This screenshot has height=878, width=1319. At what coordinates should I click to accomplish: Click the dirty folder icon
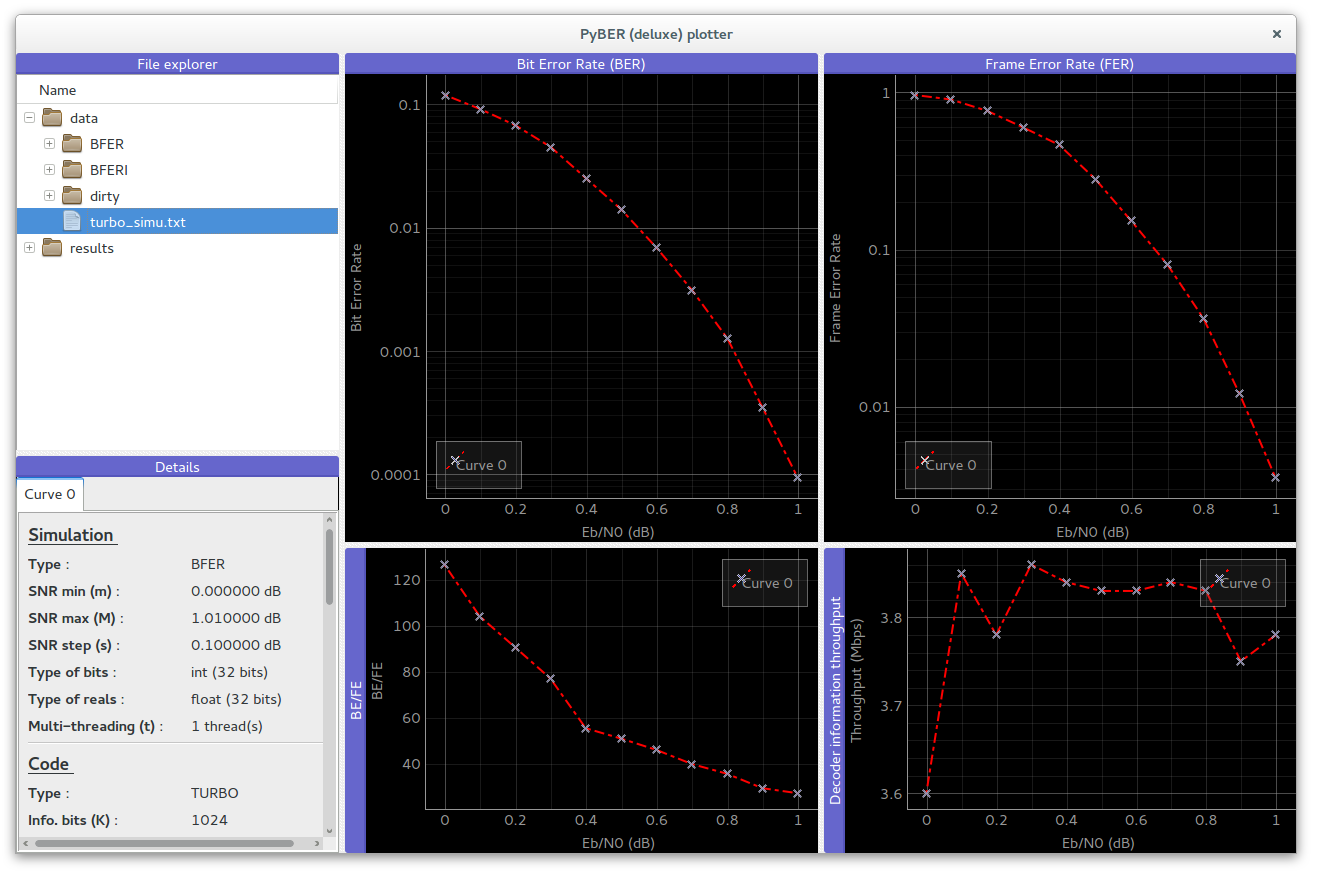click(72, 196)
